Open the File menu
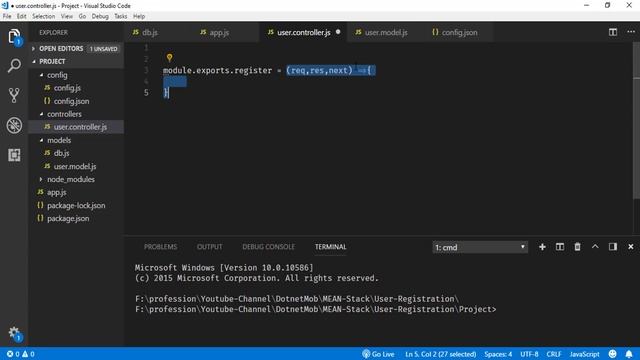 coord(7,16)
